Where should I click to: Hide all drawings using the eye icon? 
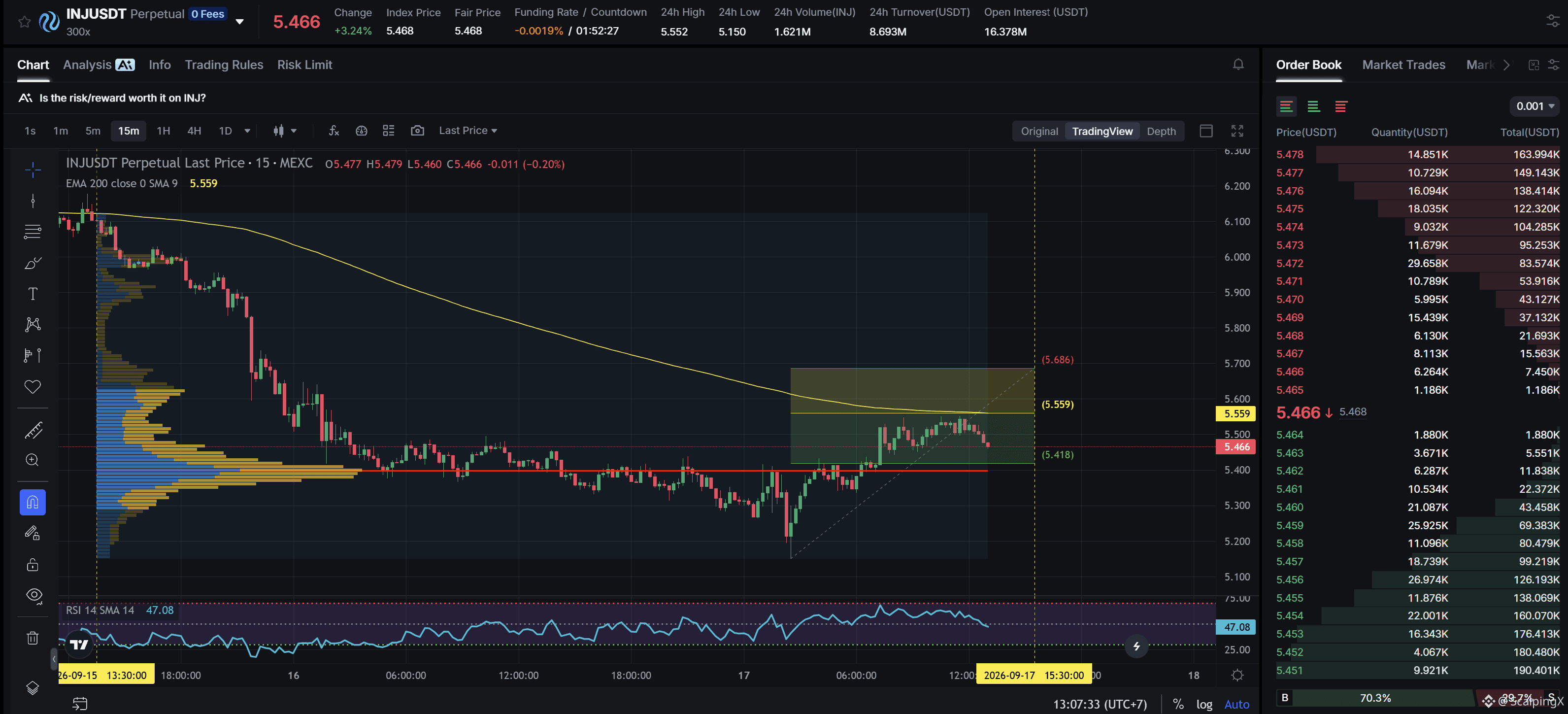[34, 595]
